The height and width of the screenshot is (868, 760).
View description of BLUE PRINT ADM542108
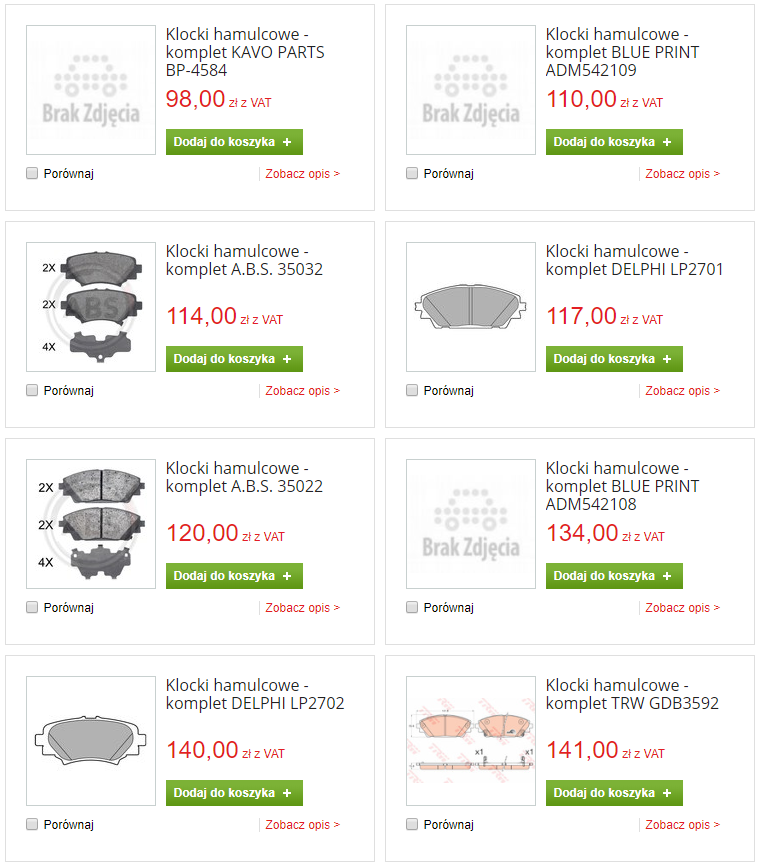pos(682,608)
